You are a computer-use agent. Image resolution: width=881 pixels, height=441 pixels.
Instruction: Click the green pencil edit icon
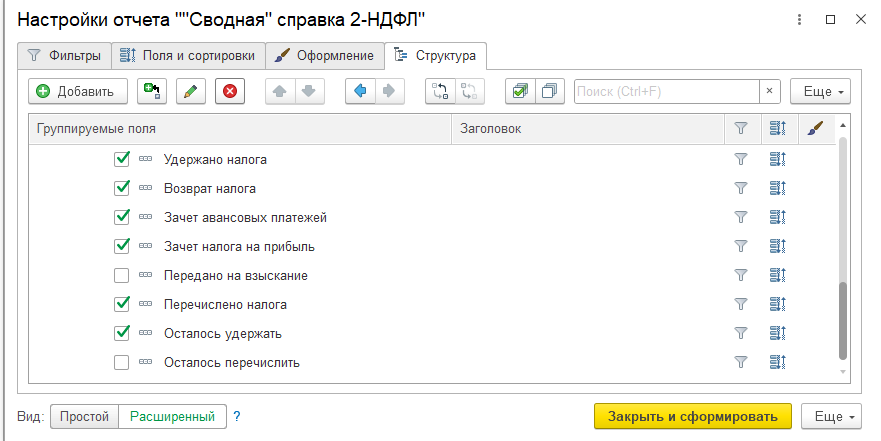pos(190,91)
